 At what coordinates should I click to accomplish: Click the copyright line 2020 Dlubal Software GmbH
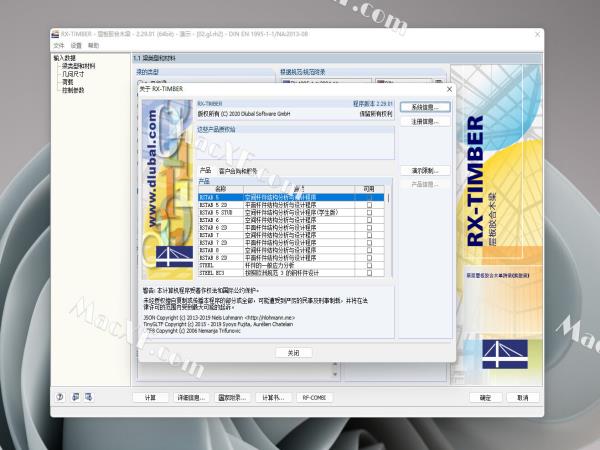point(244,114)
